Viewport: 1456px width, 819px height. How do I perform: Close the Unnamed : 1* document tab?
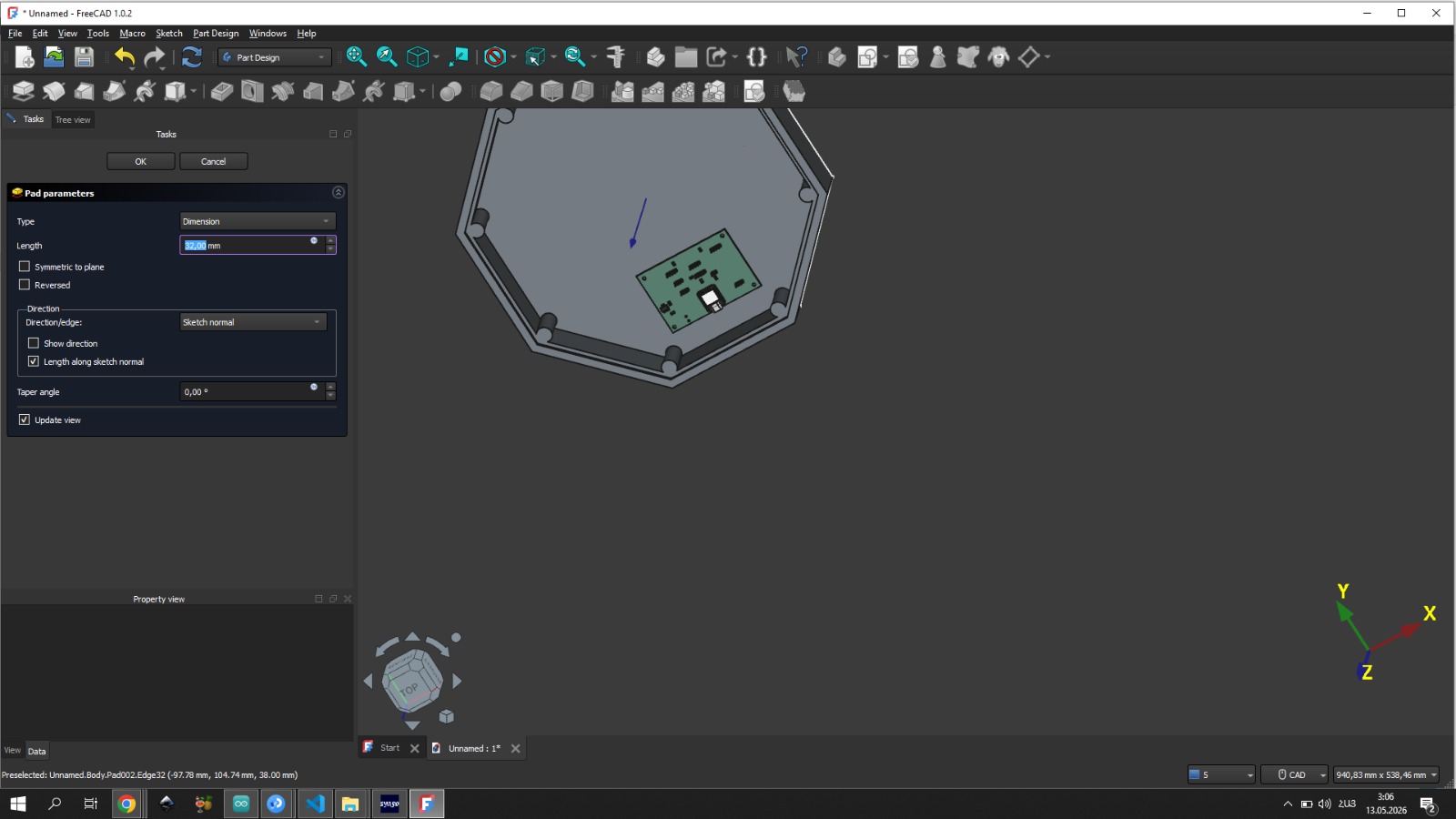tap(516, 748)
